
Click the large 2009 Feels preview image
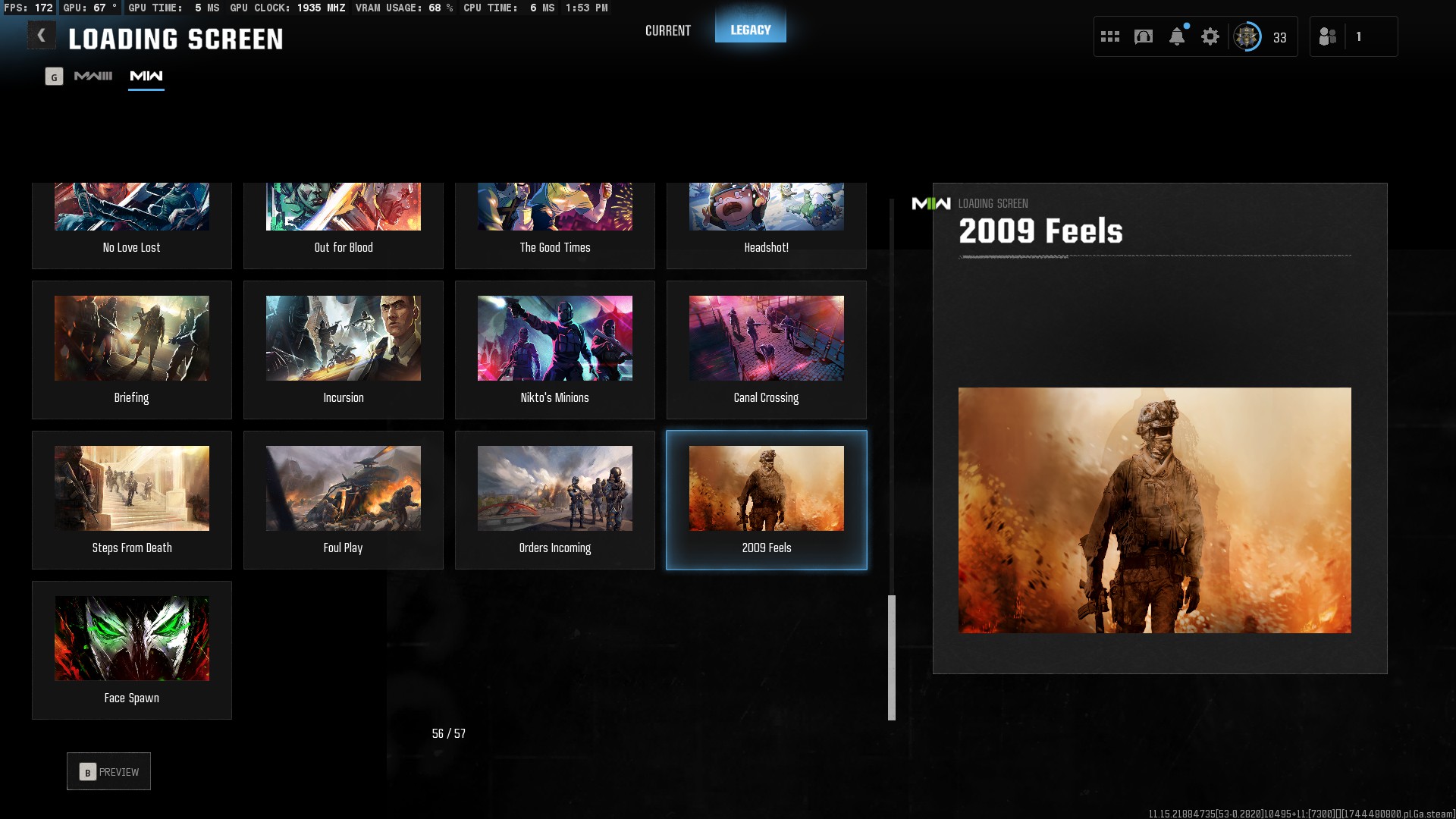tap(1154, 510)
